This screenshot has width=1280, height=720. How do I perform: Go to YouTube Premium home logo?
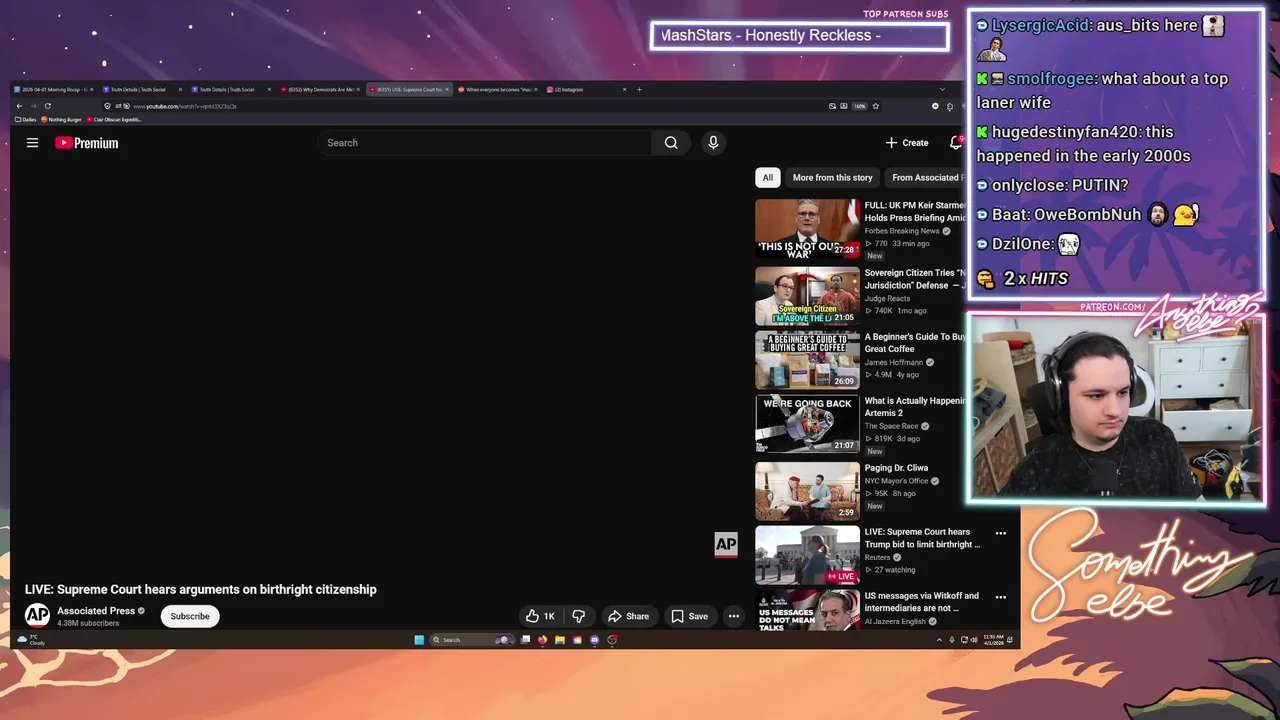pyautogui.click(x=86, y=143)
